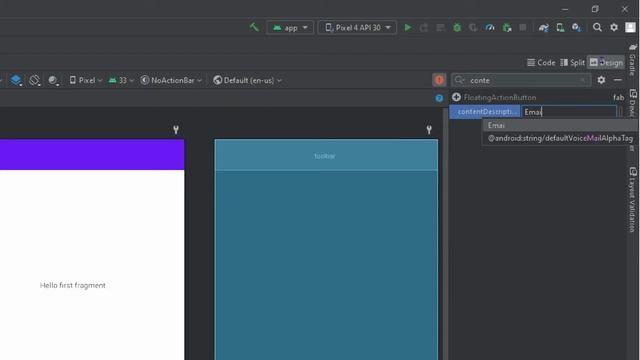Click the resource picker bar beside contentDescription field
Viewport: 640px width, 360px height.
pos(621,112)
